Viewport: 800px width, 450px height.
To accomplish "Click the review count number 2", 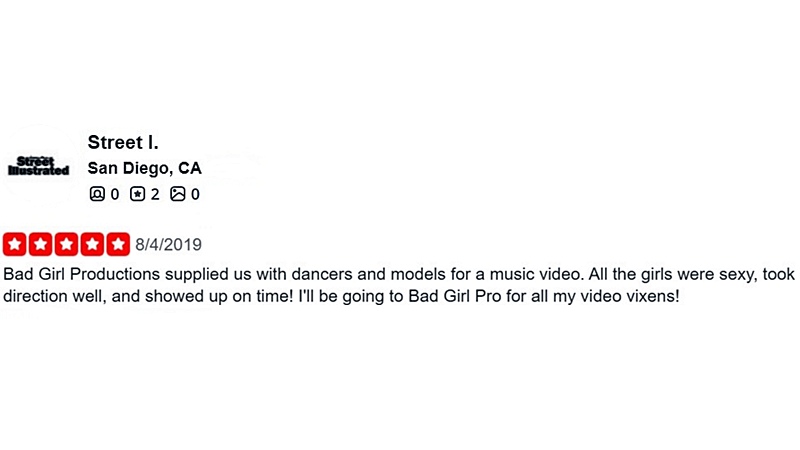I will (155, 194).
